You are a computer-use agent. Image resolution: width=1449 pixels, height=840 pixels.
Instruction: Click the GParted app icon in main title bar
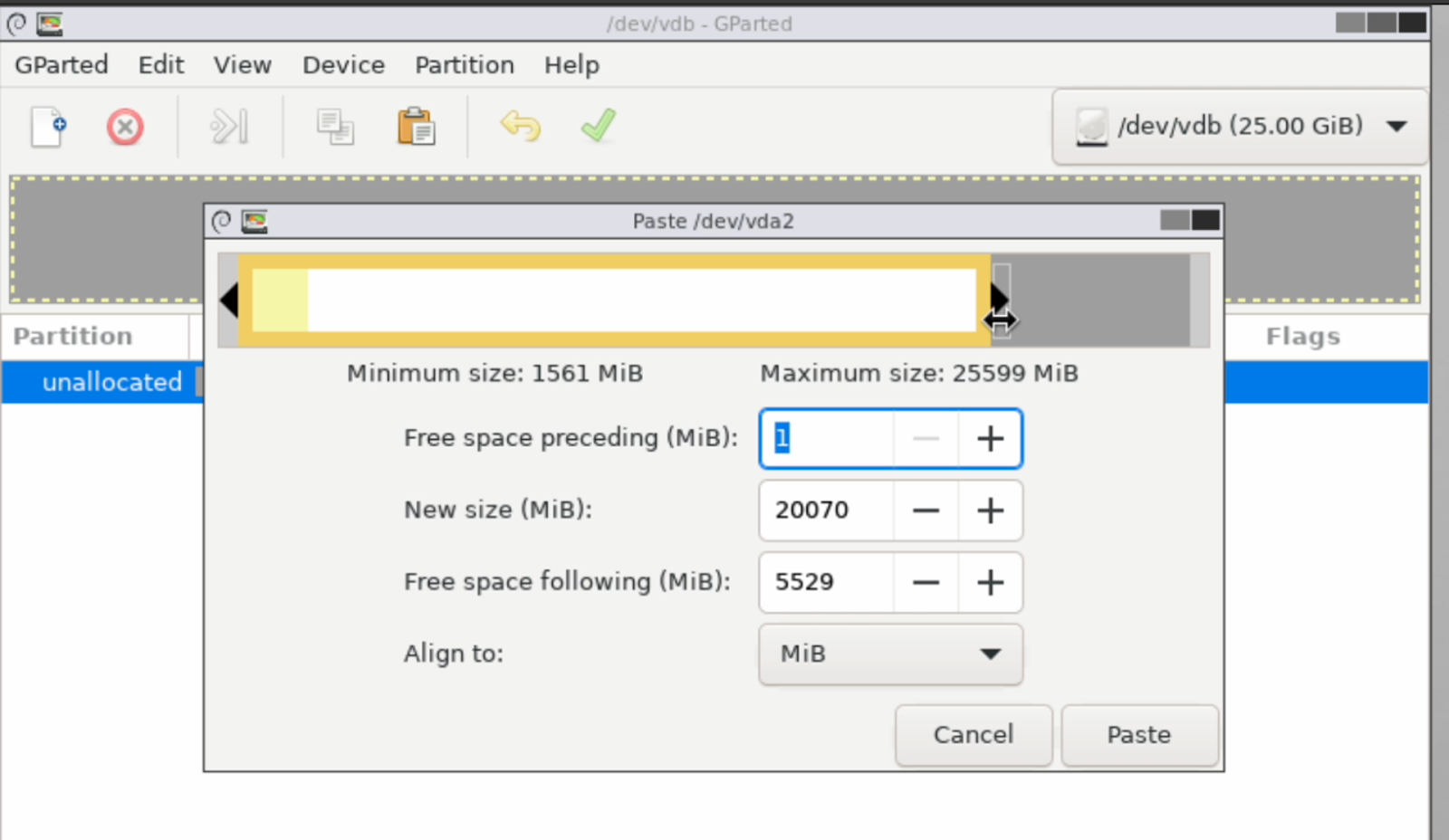click(50, 24)
